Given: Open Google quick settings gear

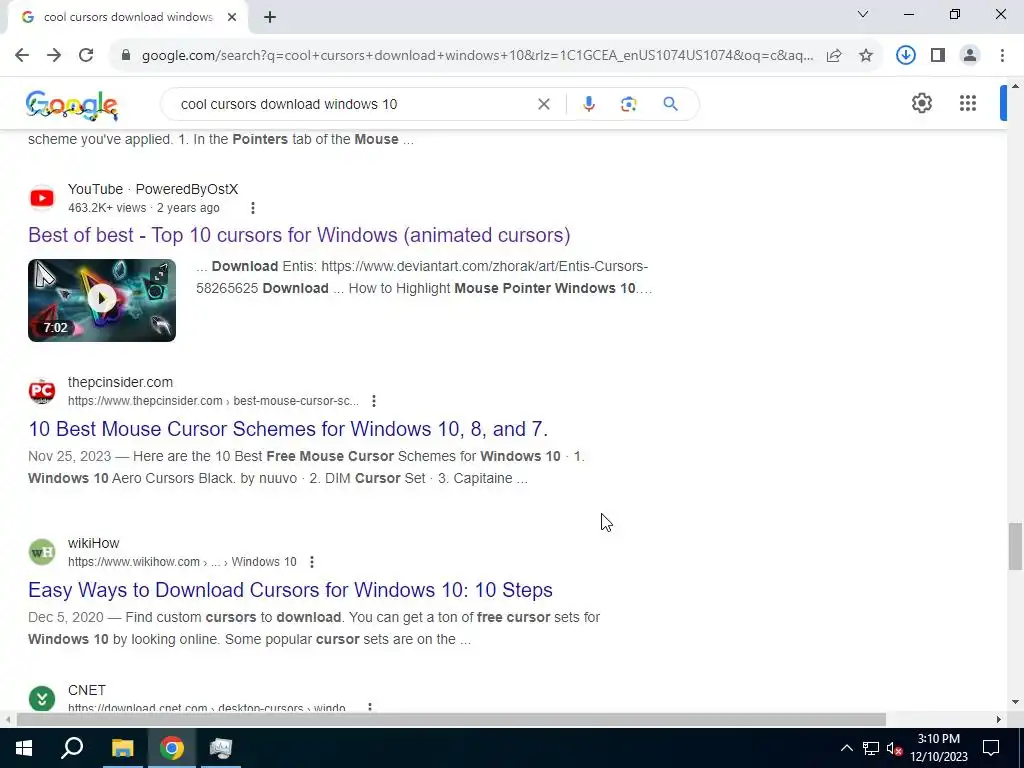Looking at the screenshot, I should 921,103.
